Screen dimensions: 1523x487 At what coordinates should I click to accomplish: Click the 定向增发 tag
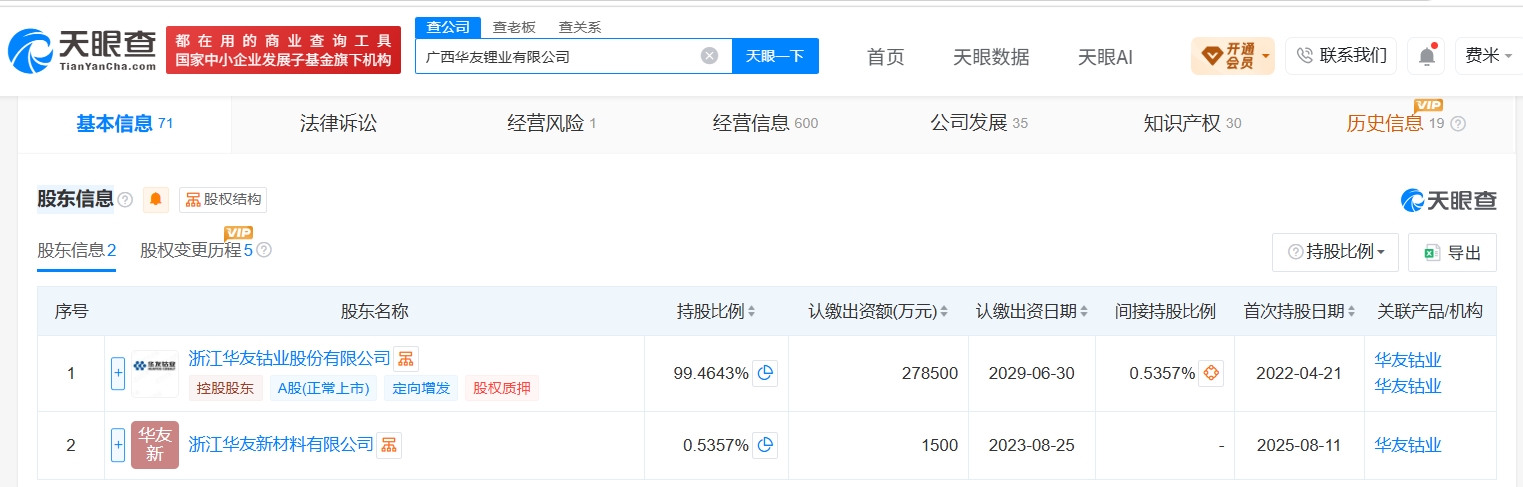(x=421, y=388)
